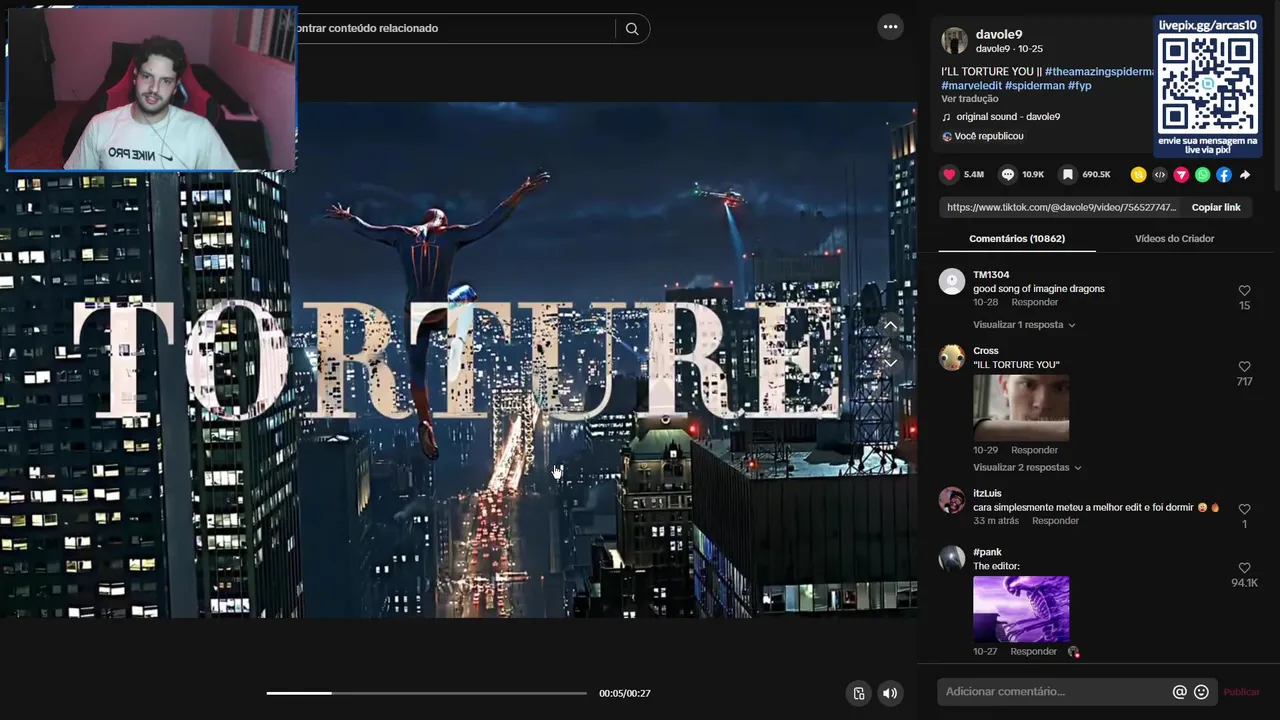Open the #spiderman hashtag
1280x720 pixels.
coord(1034,86)
